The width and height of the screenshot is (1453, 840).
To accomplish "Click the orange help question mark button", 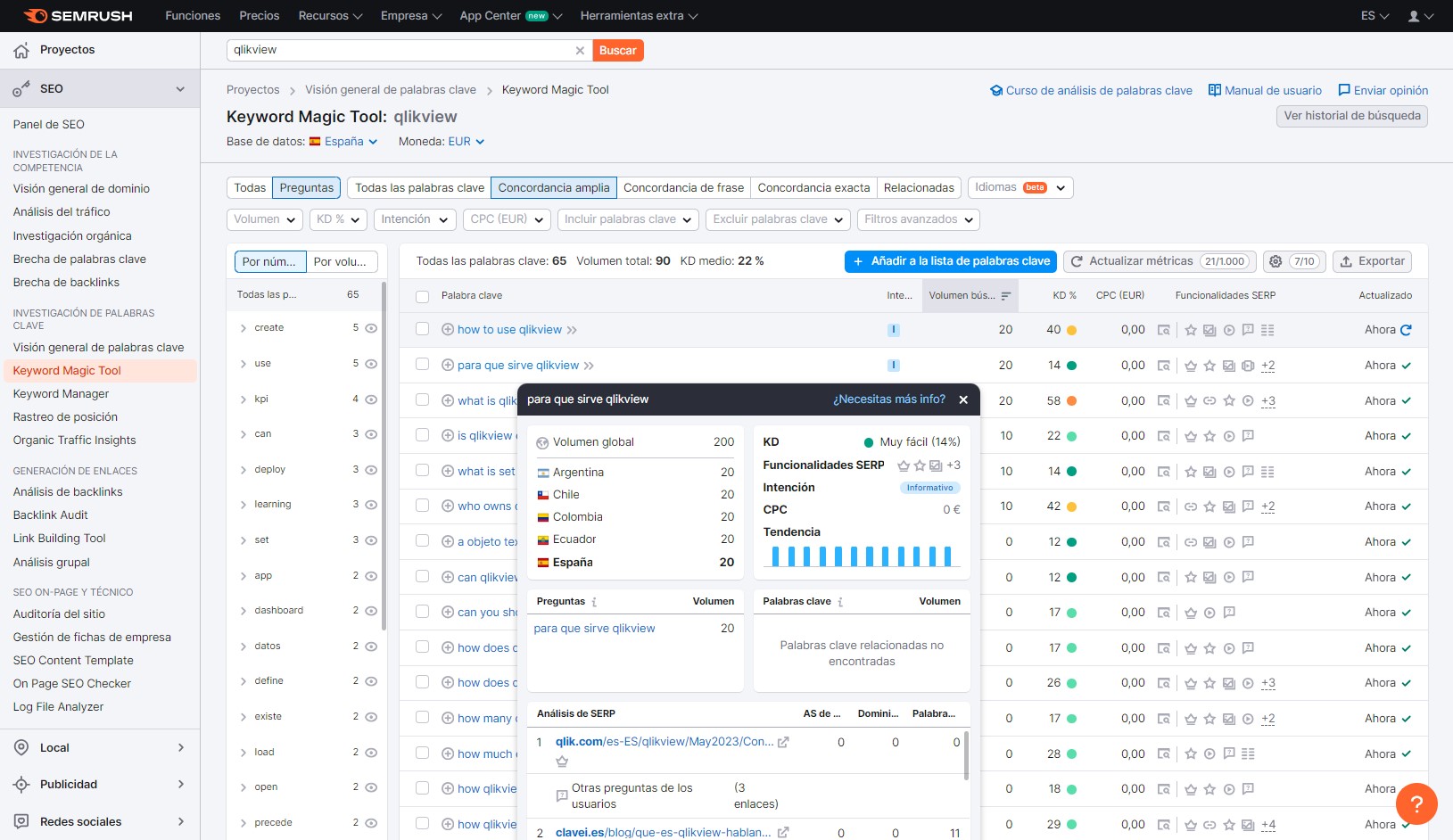I will 1416,803.
